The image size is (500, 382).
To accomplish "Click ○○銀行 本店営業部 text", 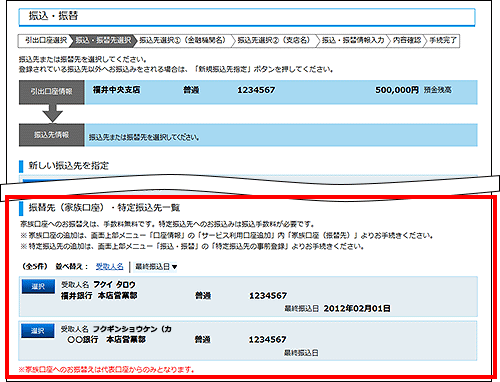I will [x=107, y=340].
